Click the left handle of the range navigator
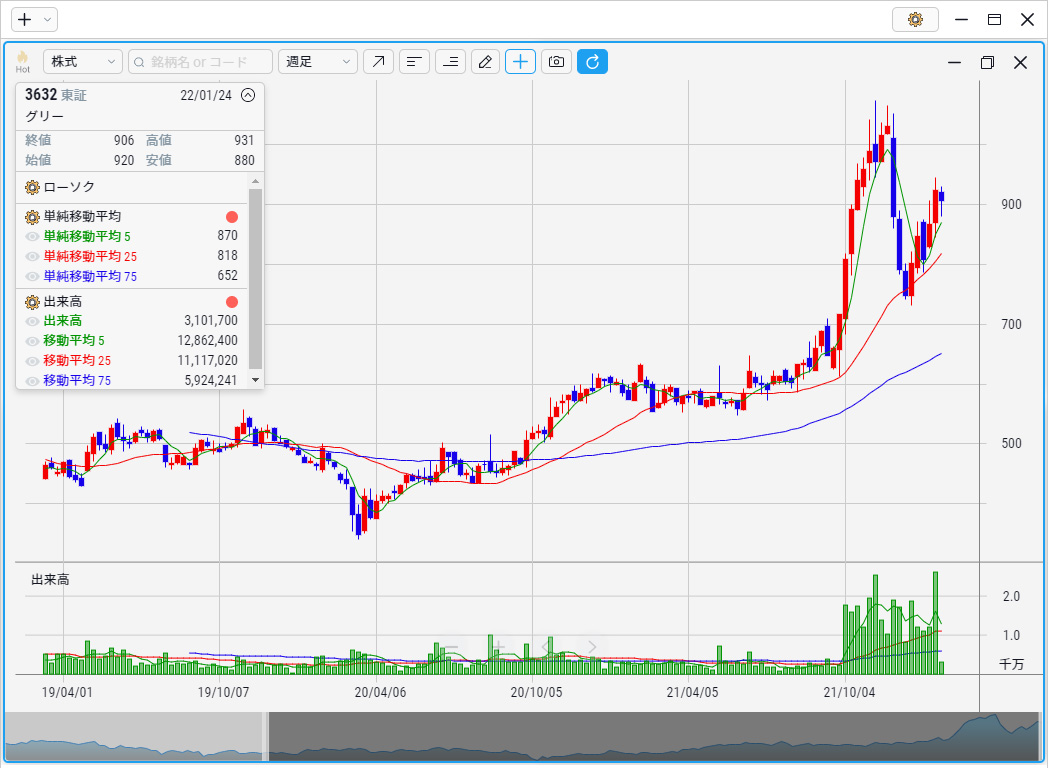 [265, 736]
